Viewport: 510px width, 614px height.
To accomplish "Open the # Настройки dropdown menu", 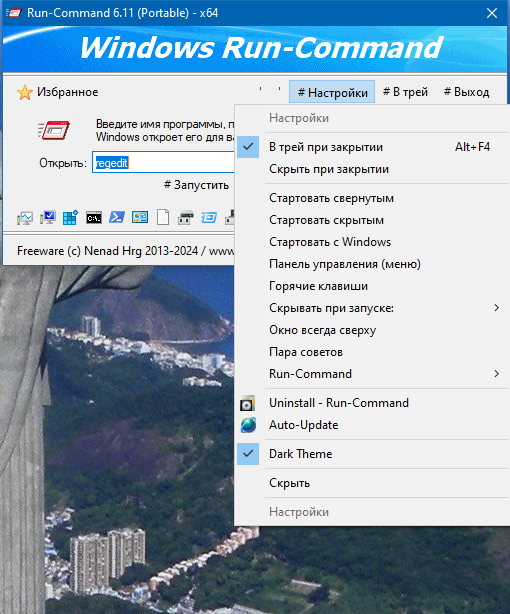I will point(332,92).
